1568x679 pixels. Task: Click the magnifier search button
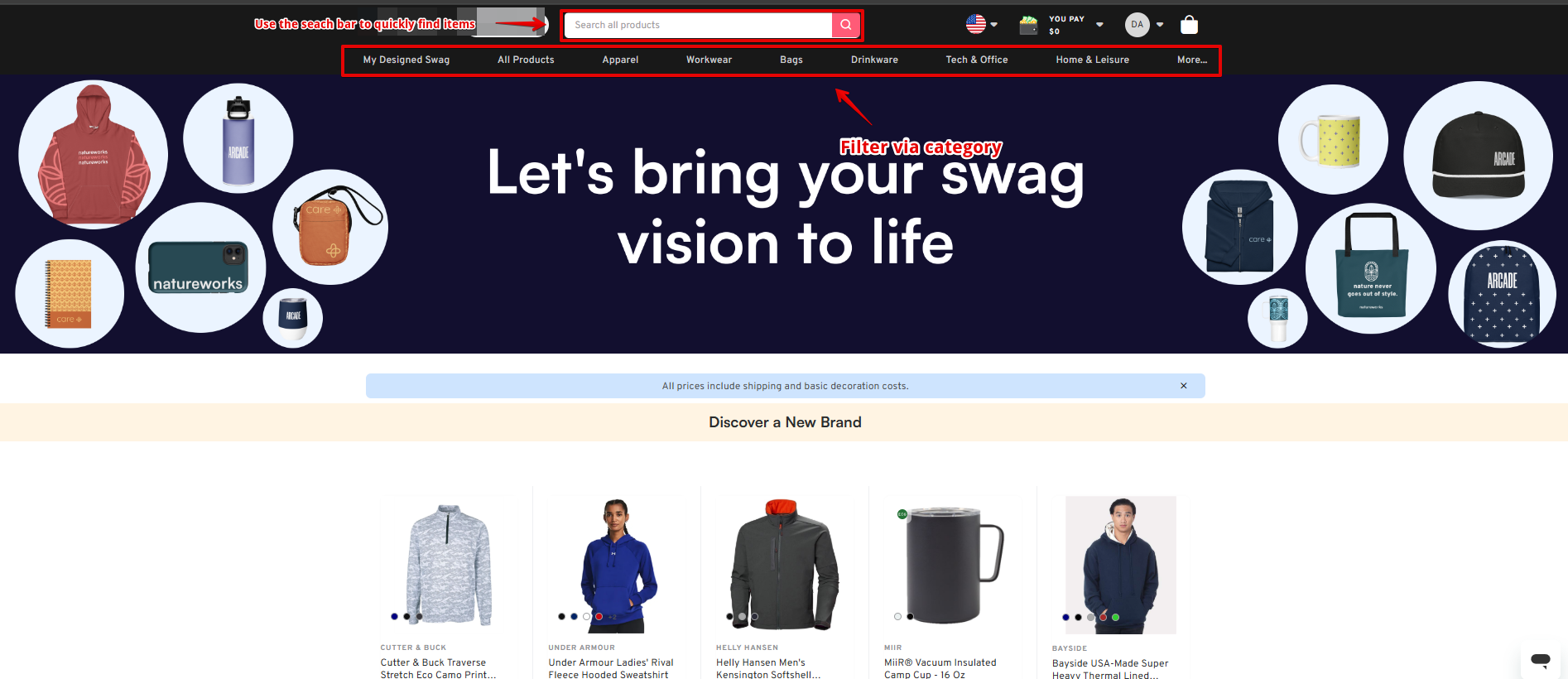(x=845, y=25)
